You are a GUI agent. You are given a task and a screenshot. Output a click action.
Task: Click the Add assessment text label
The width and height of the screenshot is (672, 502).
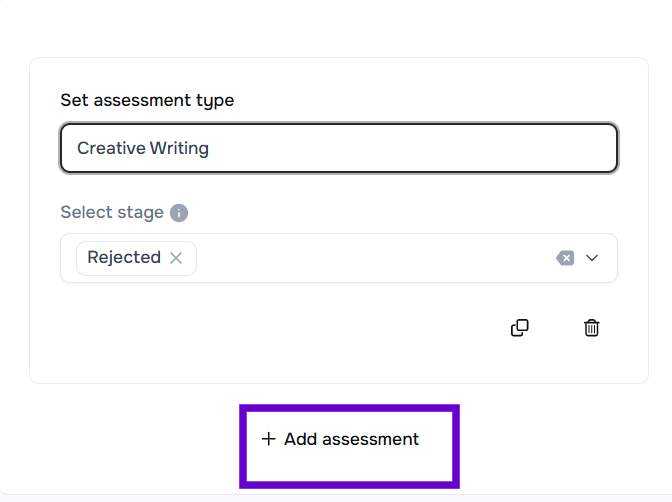[351, 439]
